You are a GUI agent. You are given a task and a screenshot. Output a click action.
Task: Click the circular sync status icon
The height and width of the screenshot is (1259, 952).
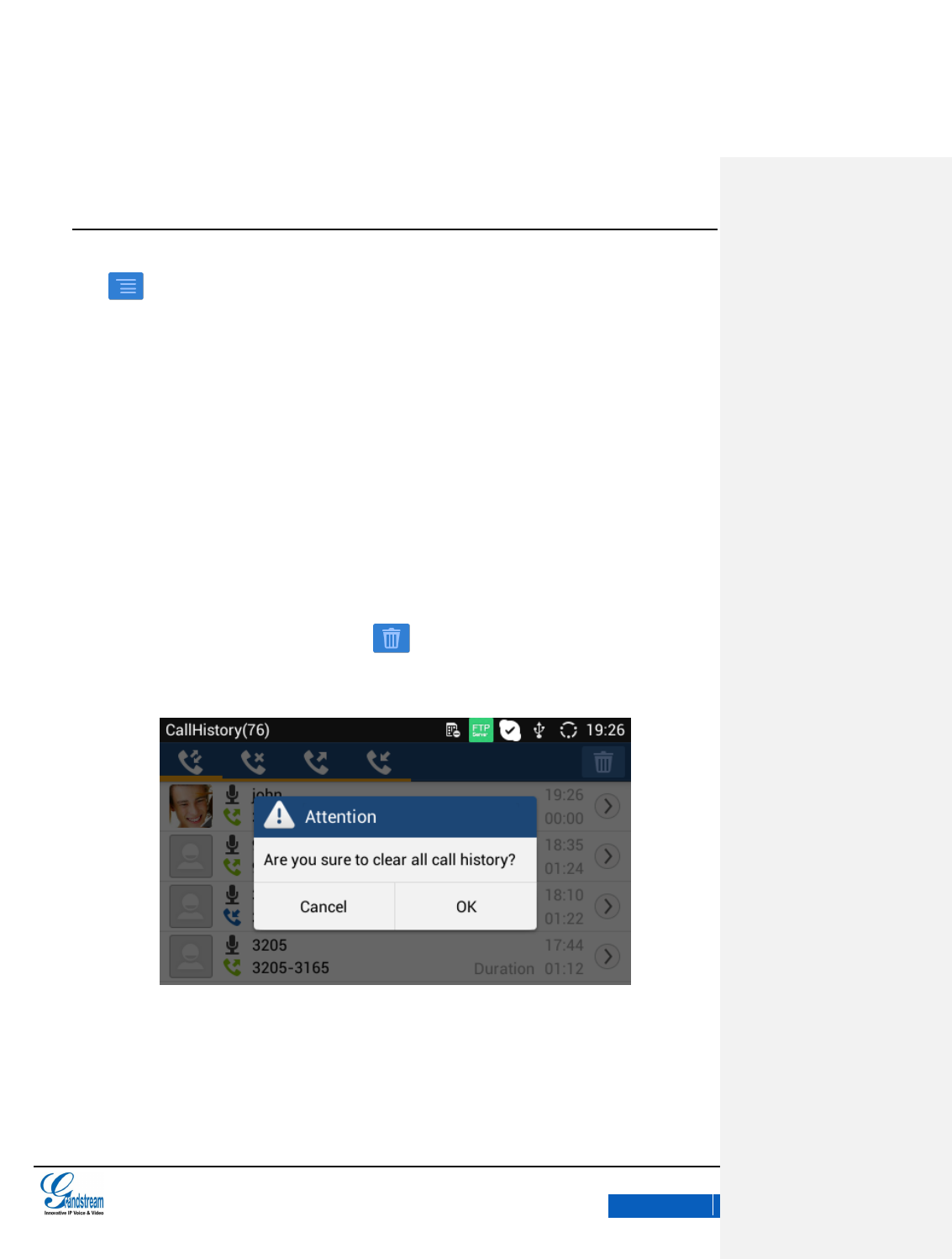pyautogui.click(x=569, y=730)
